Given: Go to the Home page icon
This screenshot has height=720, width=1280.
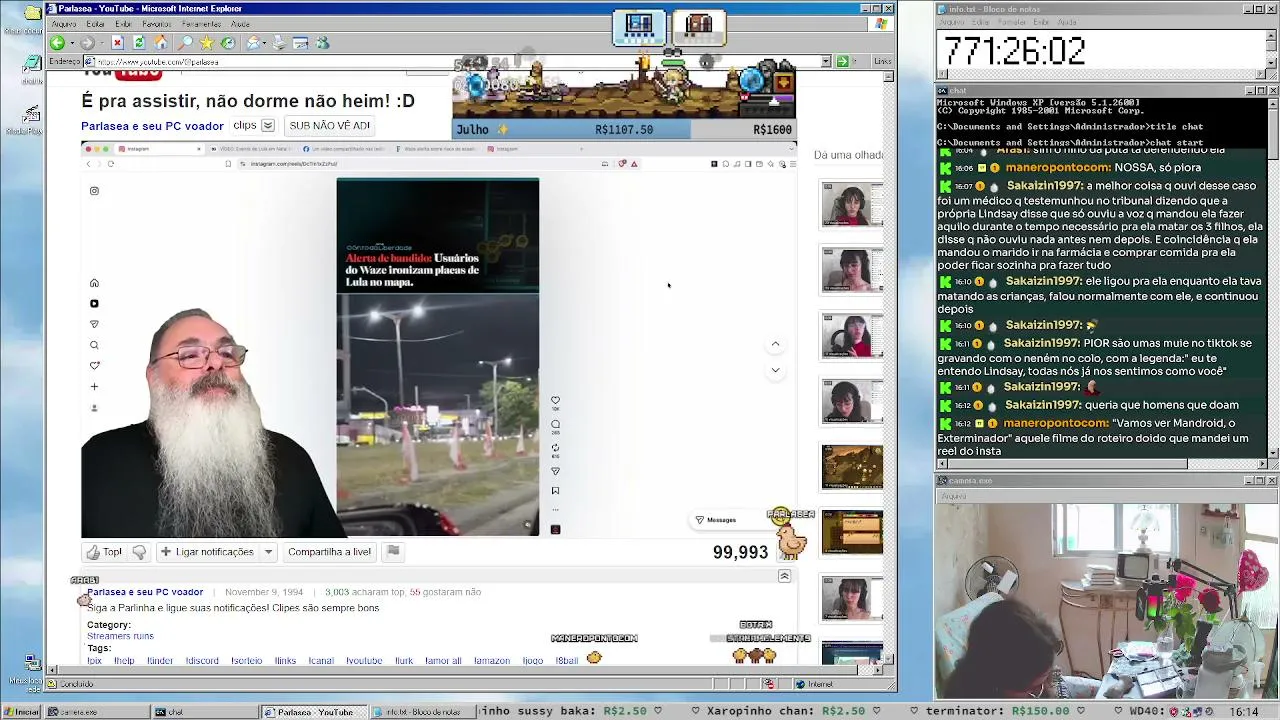Looking at the screenshot, I should 161,43.
